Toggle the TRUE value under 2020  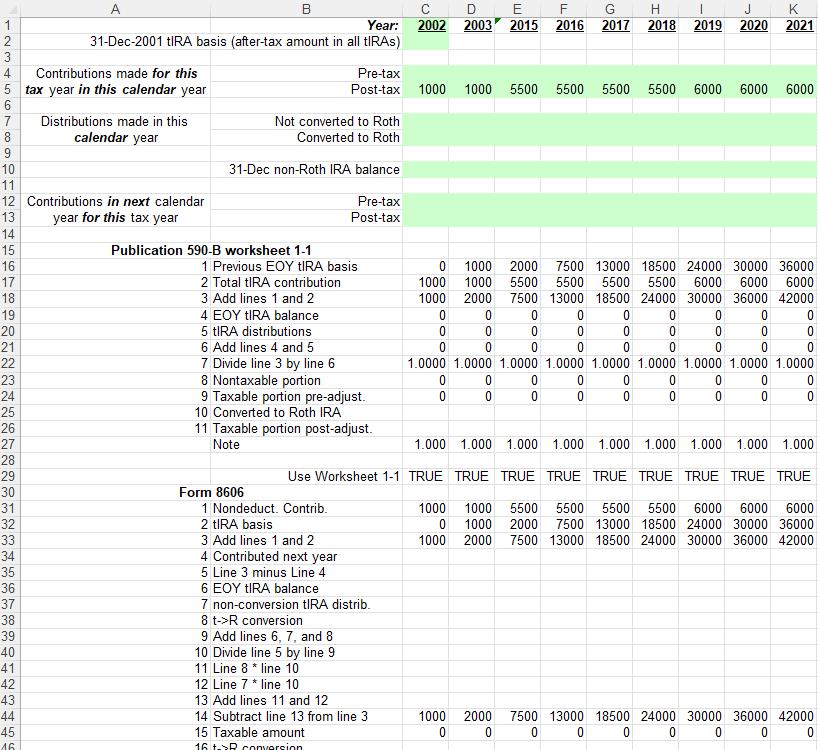tap(747, 476)
